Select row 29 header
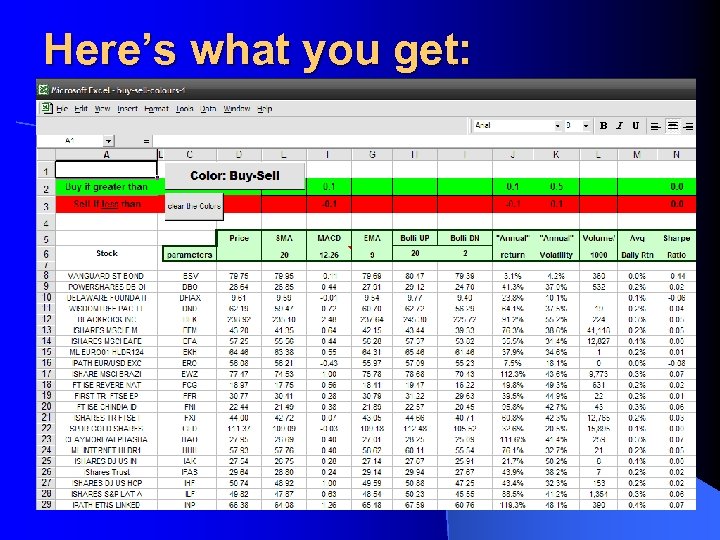This screenshot has height=540, width=720. click(46, 504)
